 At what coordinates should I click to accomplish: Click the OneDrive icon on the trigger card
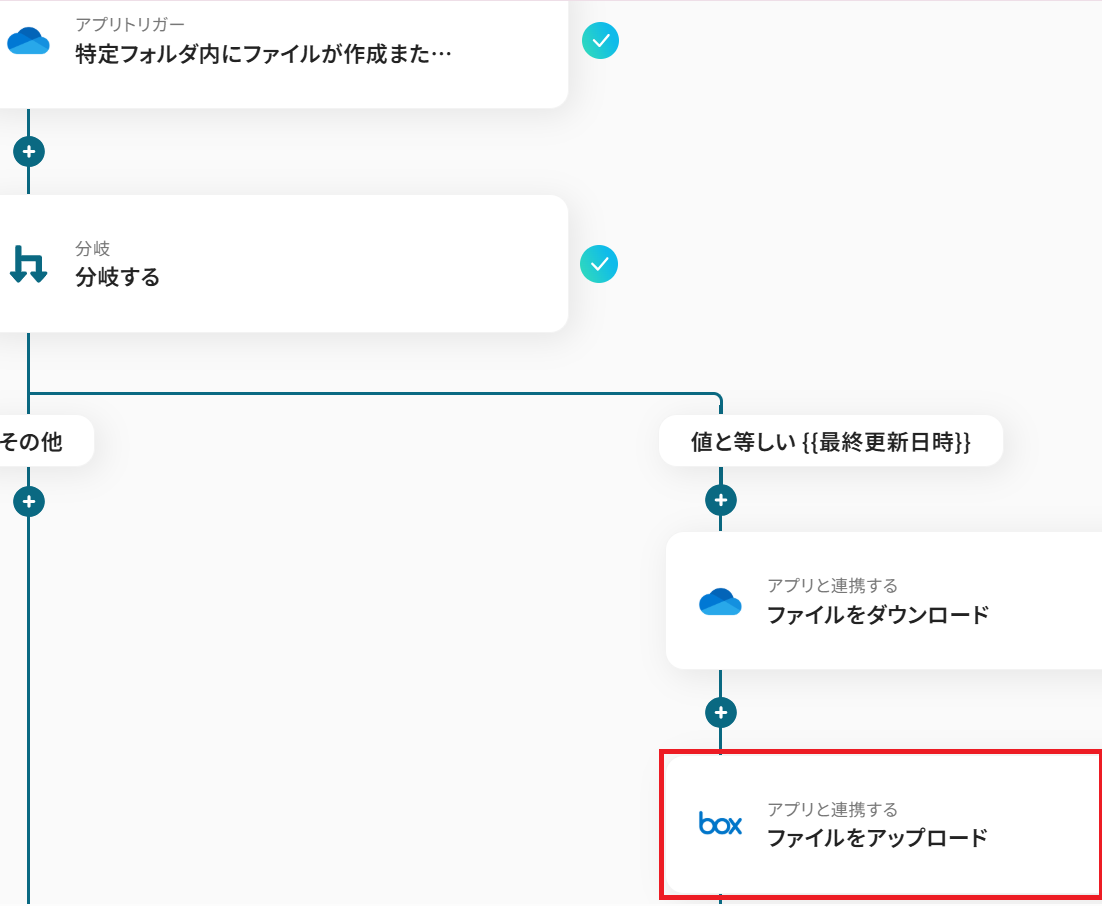pyautogui.click(x=28, y=41)
